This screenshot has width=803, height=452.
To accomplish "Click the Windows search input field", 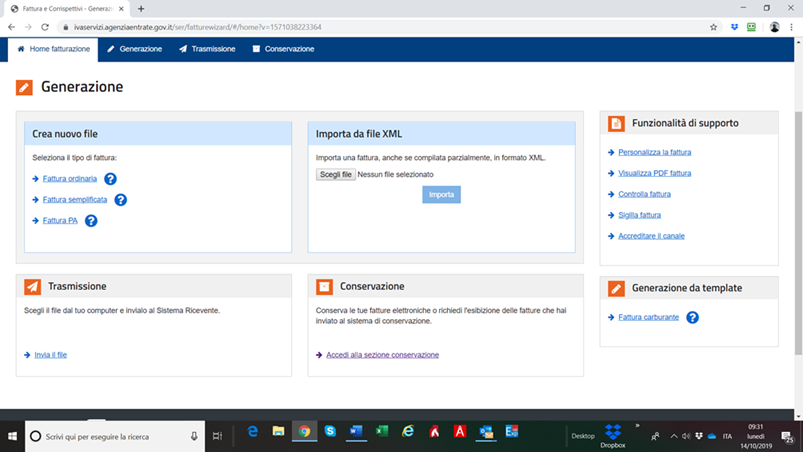I will tap(115, 437).
